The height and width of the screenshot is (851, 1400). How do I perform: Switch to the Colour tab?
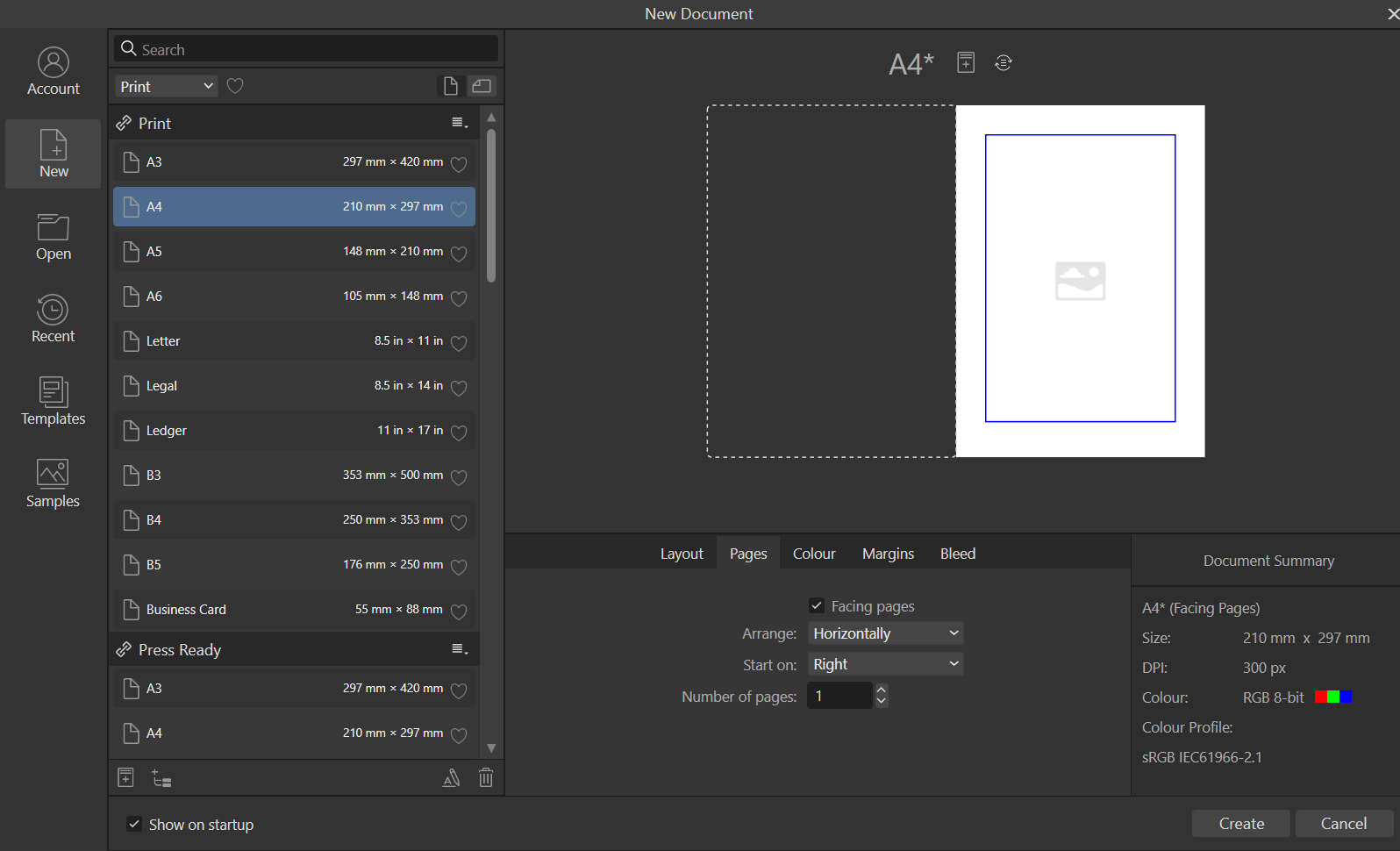click(814, 554)
